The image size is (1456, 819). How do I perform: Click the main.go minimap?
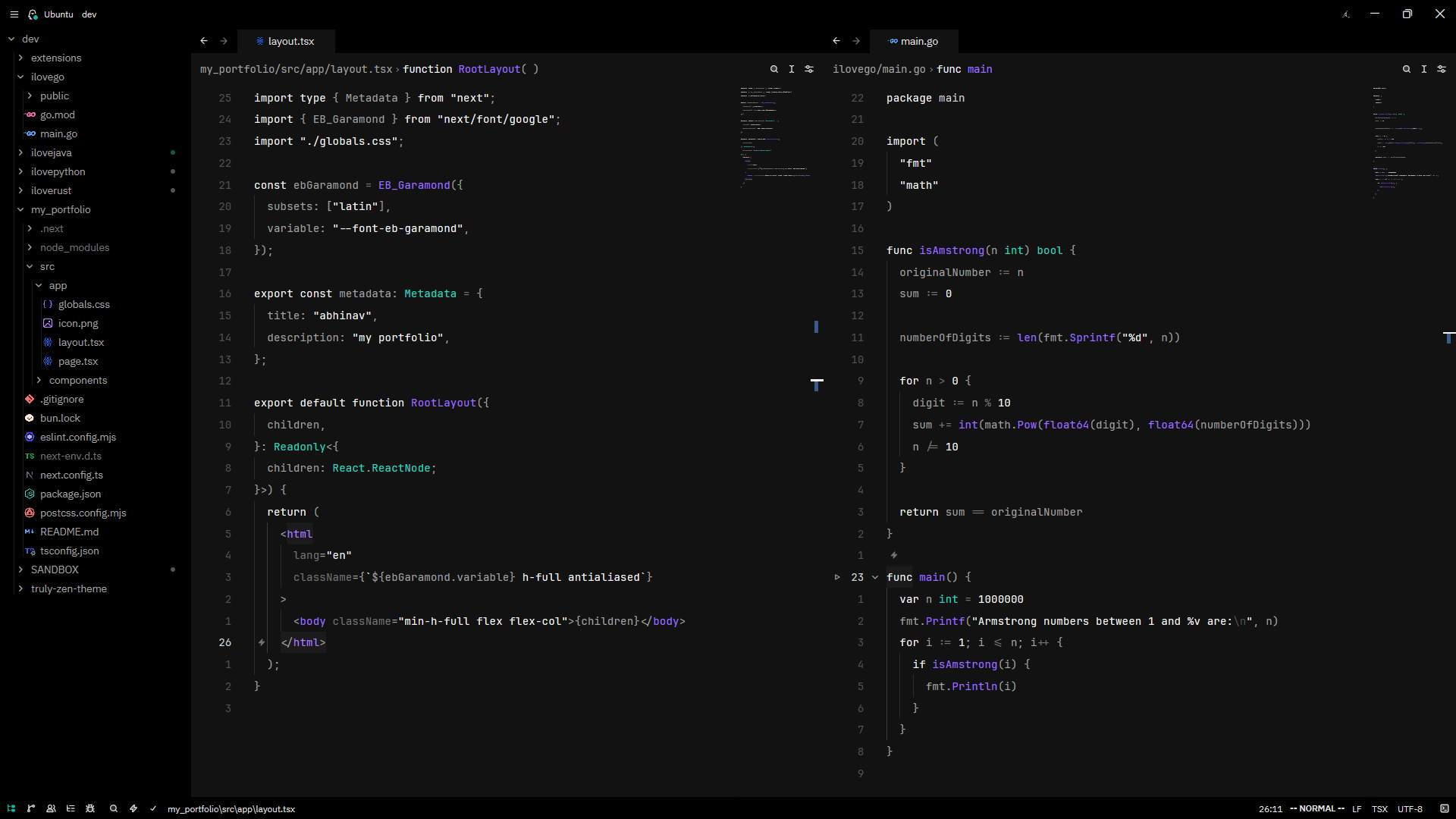(x=1407, y=143)
